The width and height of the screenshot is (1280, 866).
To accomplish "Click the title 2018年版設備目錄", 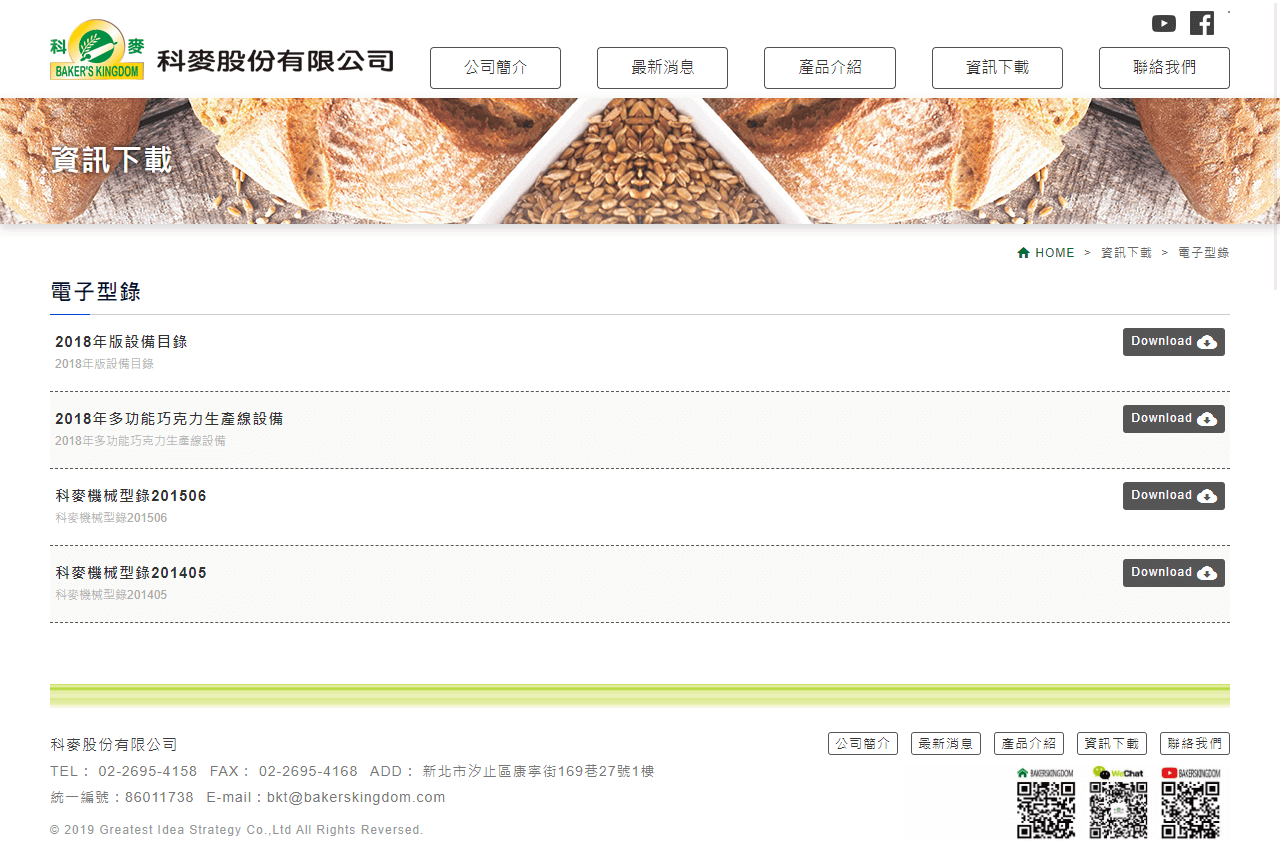I will 121,342.
